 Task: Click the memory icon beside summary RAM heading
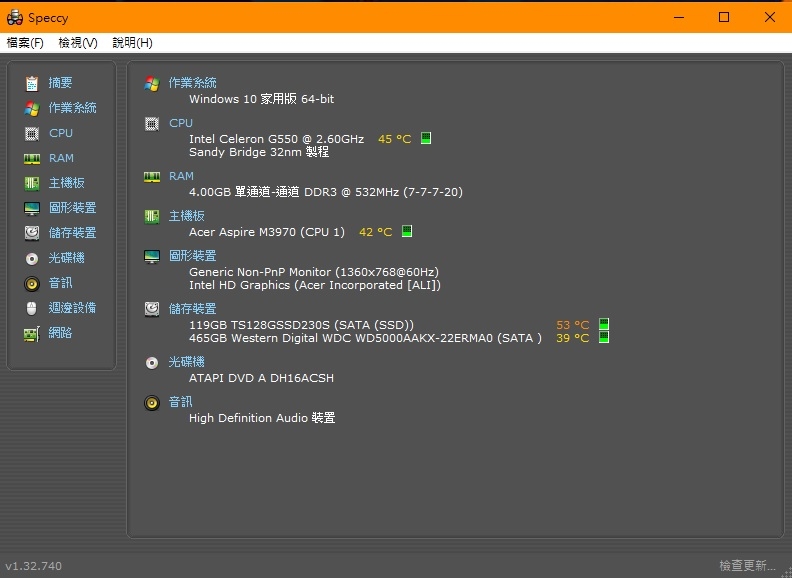coord(152,177)
